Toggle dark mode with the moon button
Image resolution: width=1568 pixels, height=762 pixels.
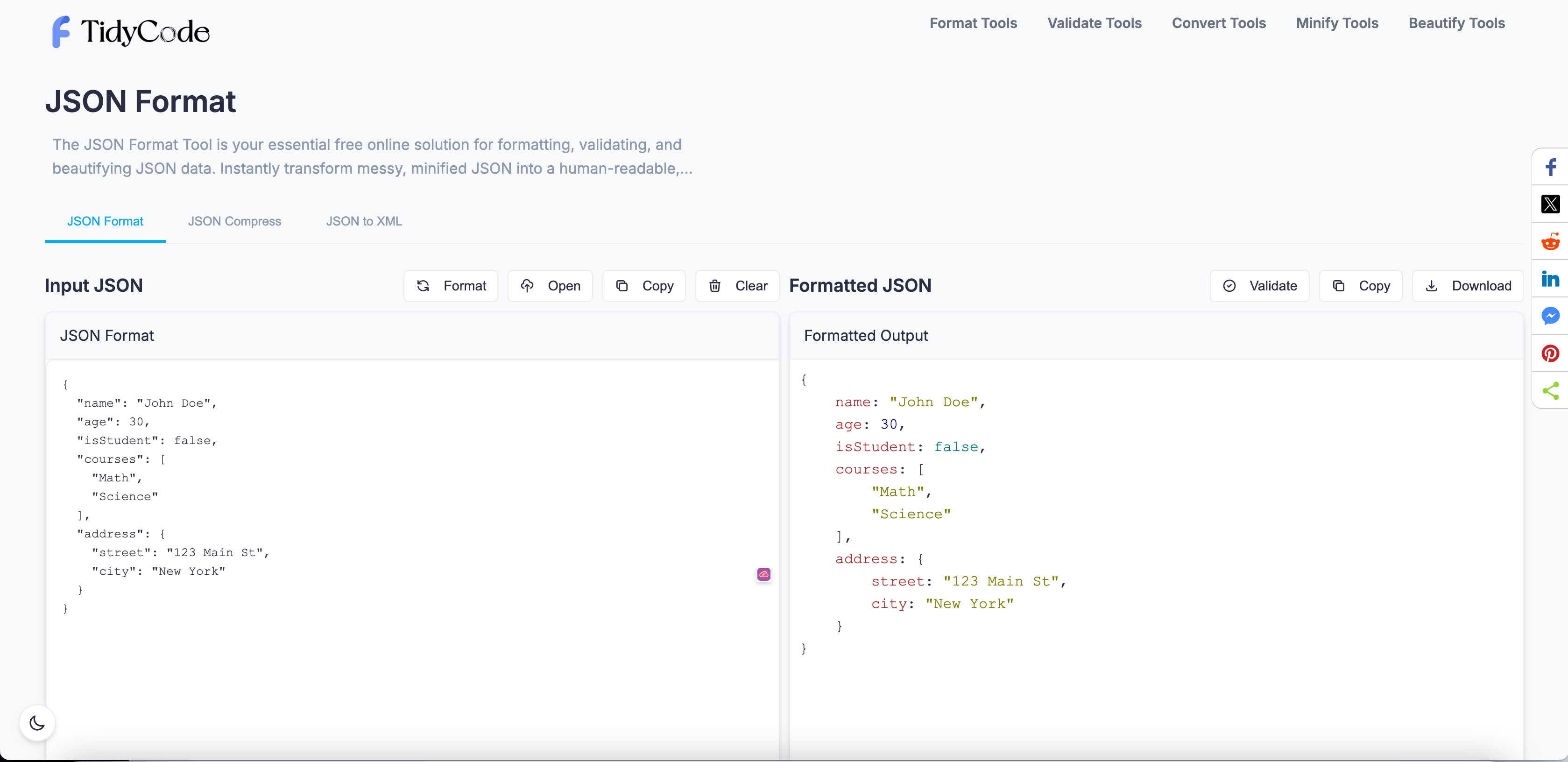coord(36,722)
